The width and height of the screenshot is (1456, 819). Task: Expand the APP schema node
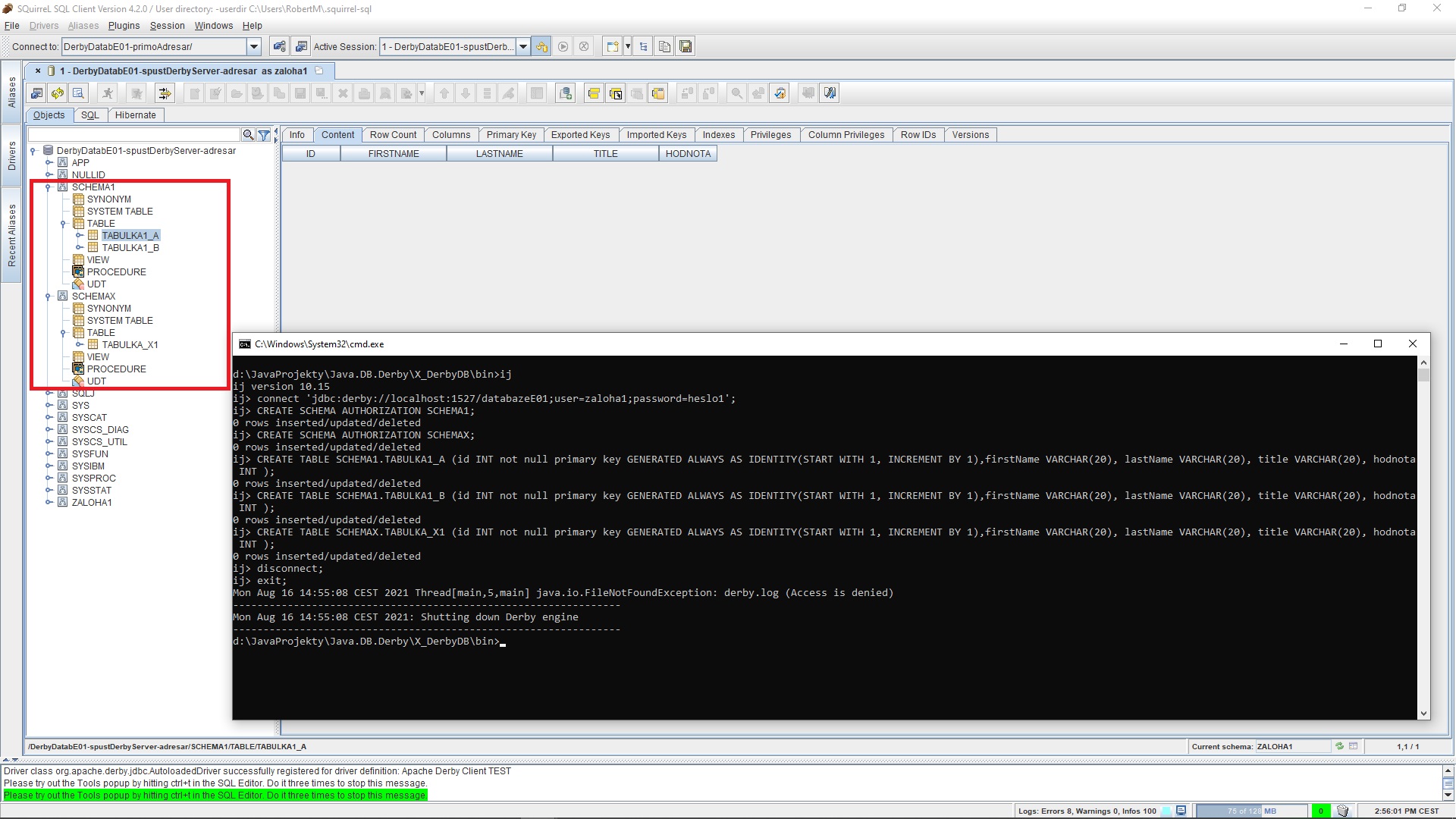(48, 163)
